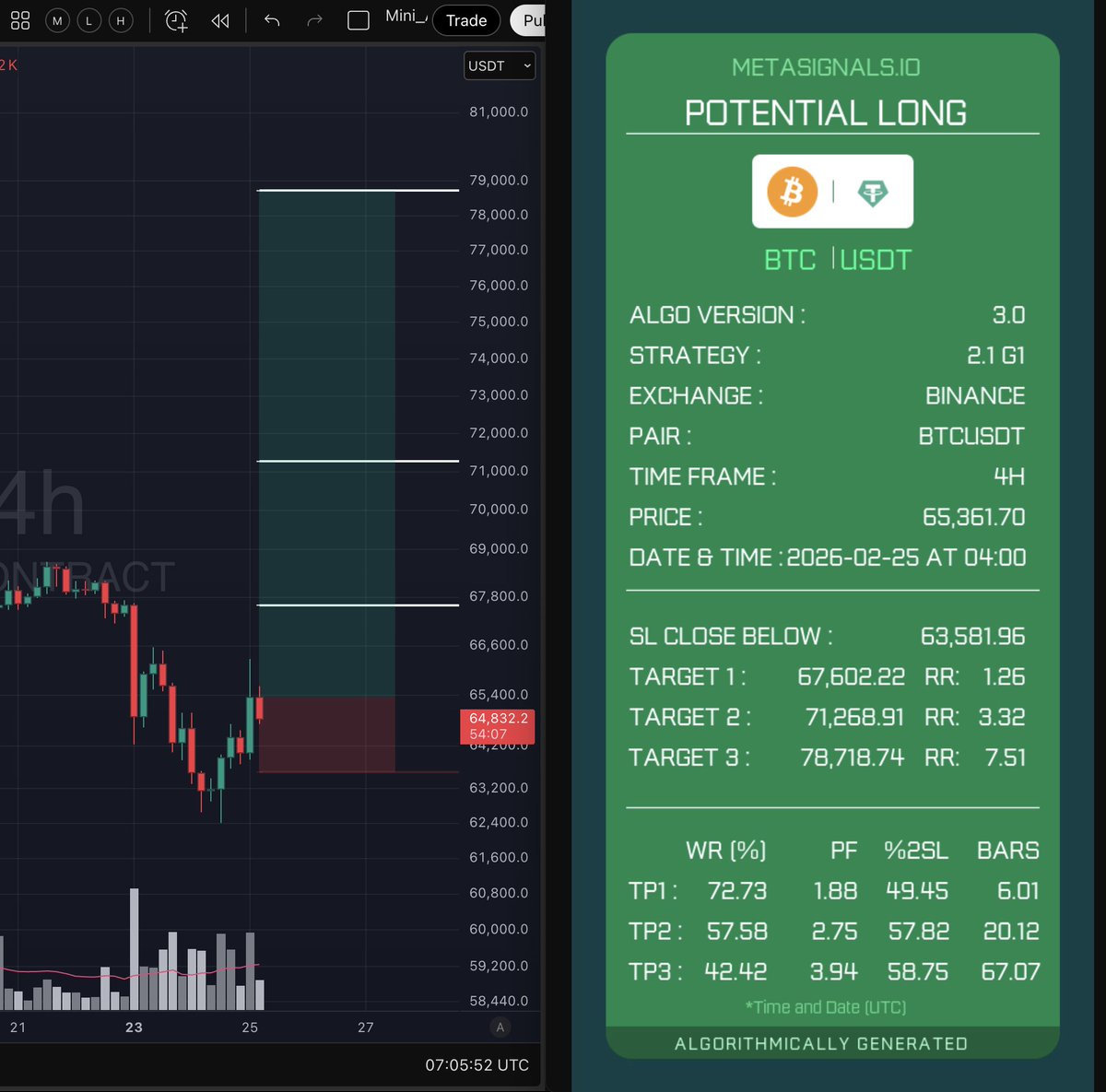The height and width of the screenshot is (1092, 1106).
Task: Open the Mini_ layout name
Action: pyautogui.click(x=406, y=17)
